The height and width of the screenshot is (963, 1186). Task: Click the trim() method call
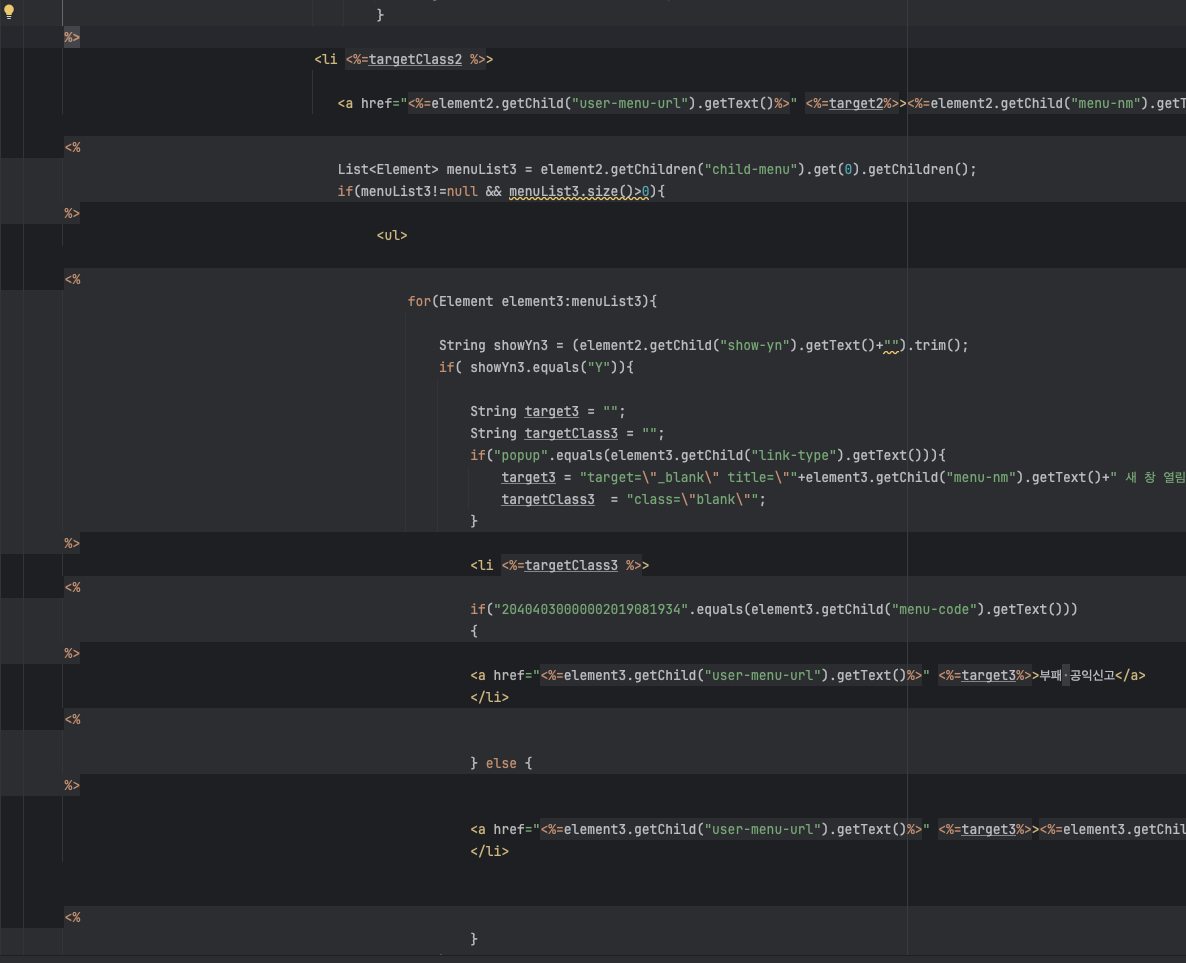point(938,345)
